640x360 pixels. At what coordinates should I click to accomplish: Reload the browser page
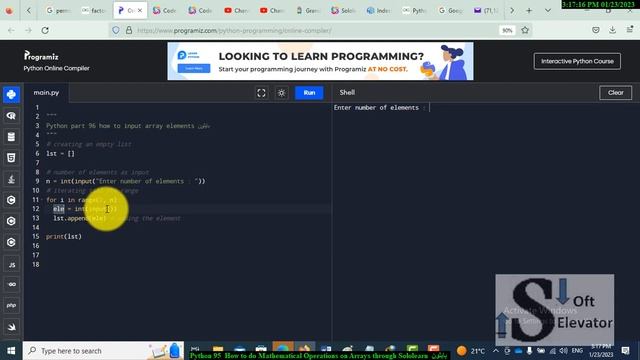(45, 30)
